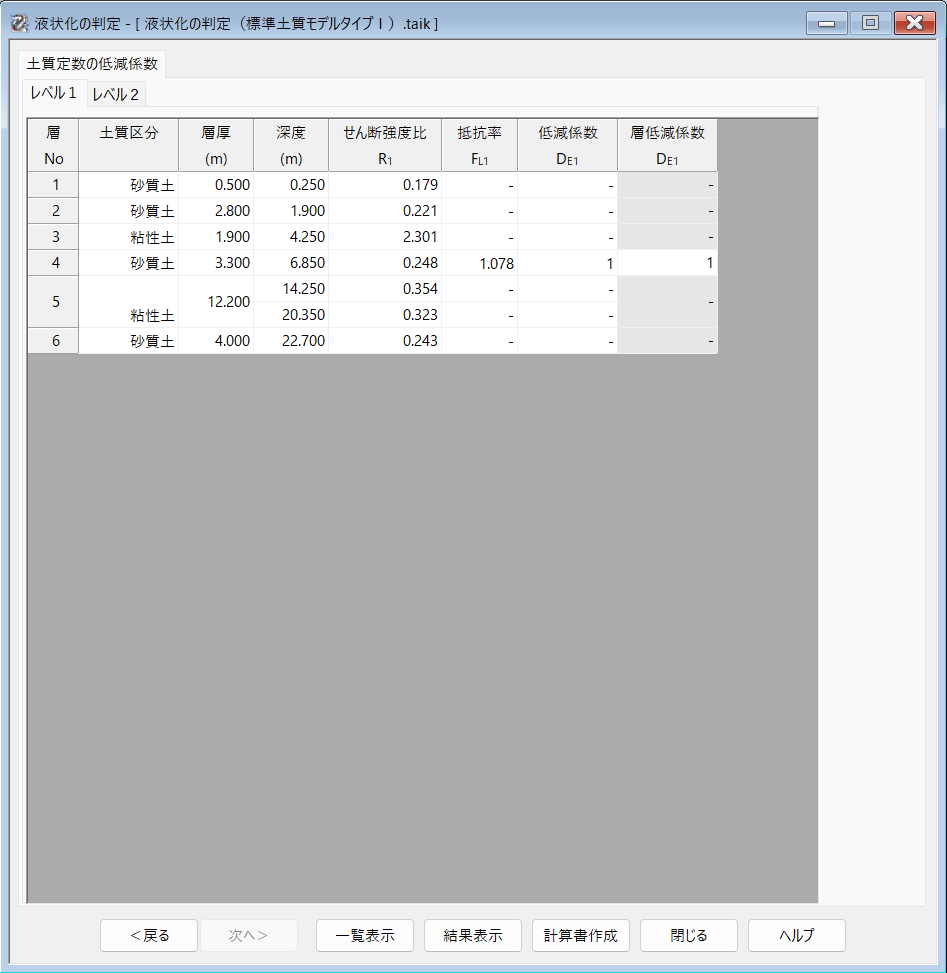
Task: Open the 土質定数の低減係数 tab
Action: [92, 64]
